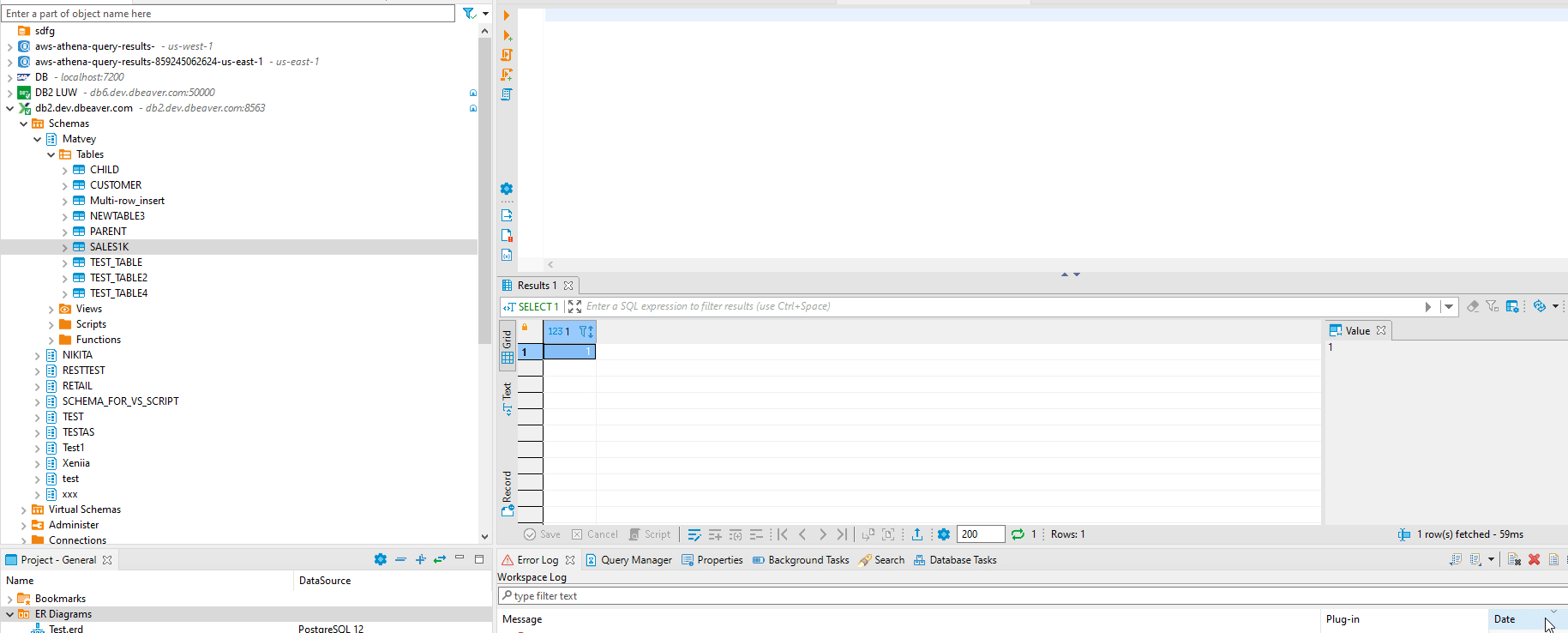The height and width of the screenshot is (633, 1568).
Task: Click the edit cell value icon in results toolbar
Action: (x=694, y=534)
